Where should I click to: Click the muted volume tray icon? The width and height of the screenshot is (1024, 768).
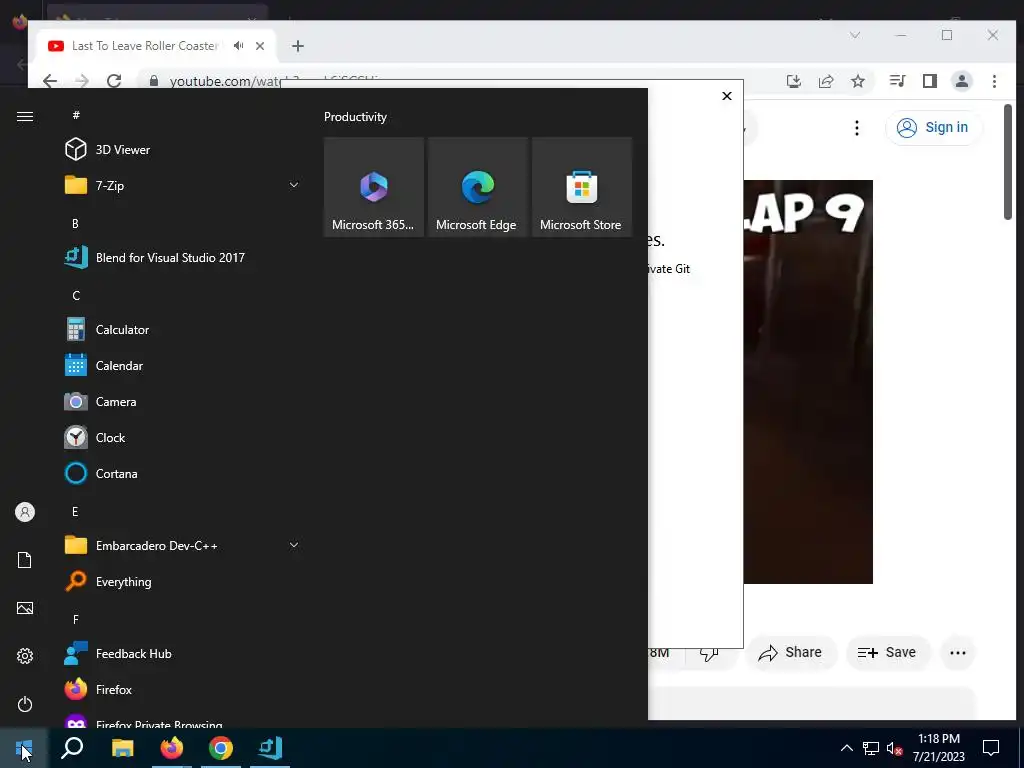click(x=894, y=748)
